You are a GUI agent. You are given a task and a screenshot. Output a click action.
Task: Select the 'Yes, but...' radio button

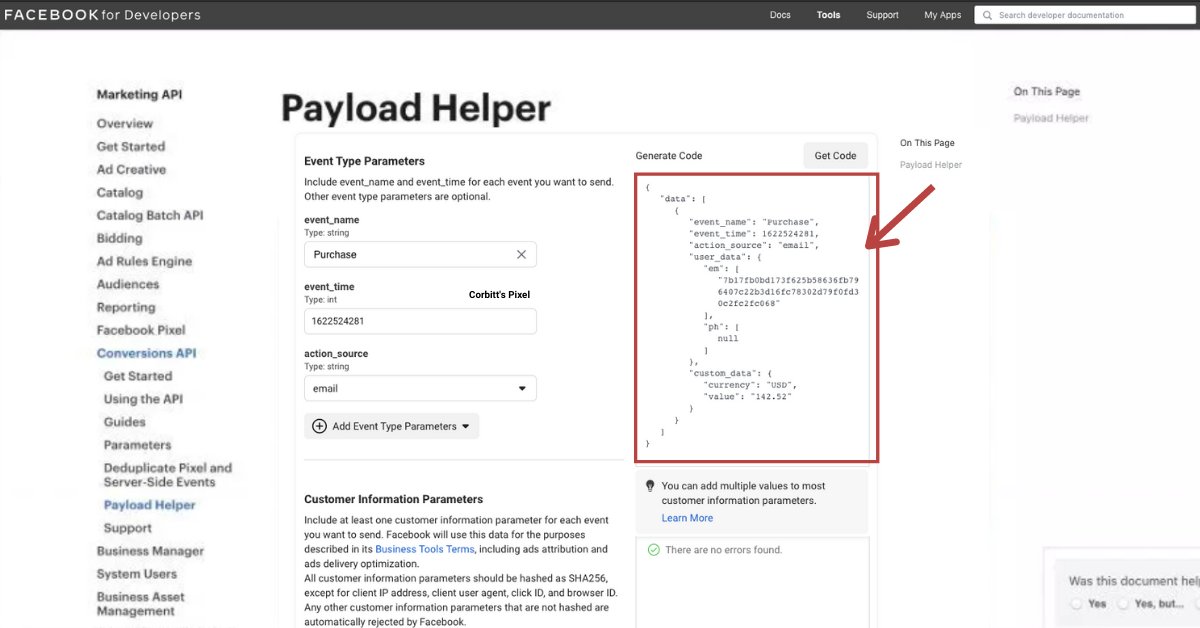click(x=1123, y=604)
